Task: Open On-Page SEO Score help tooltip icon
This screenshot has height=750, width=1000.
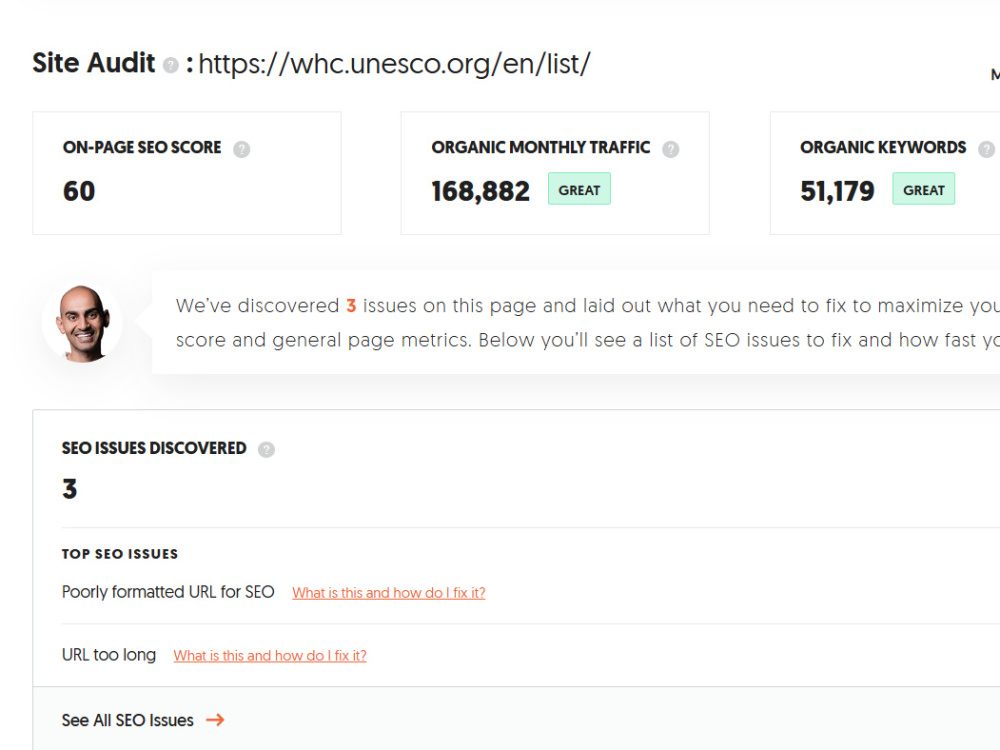Action: point(242,149)
